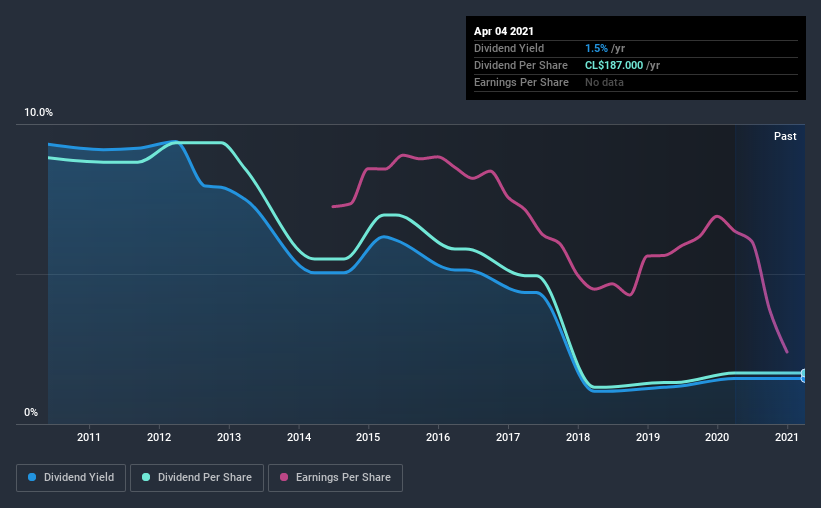This screenshot has width=821, height=508.
Task: Click the blue dot in Dividend Yield legend
Action: (x=32, y=477)
